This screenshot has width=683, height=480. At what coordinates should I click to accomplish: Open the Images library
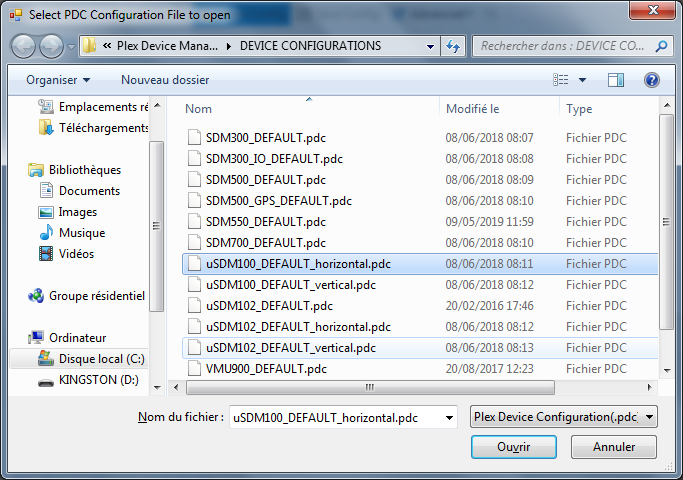[68, 212]
